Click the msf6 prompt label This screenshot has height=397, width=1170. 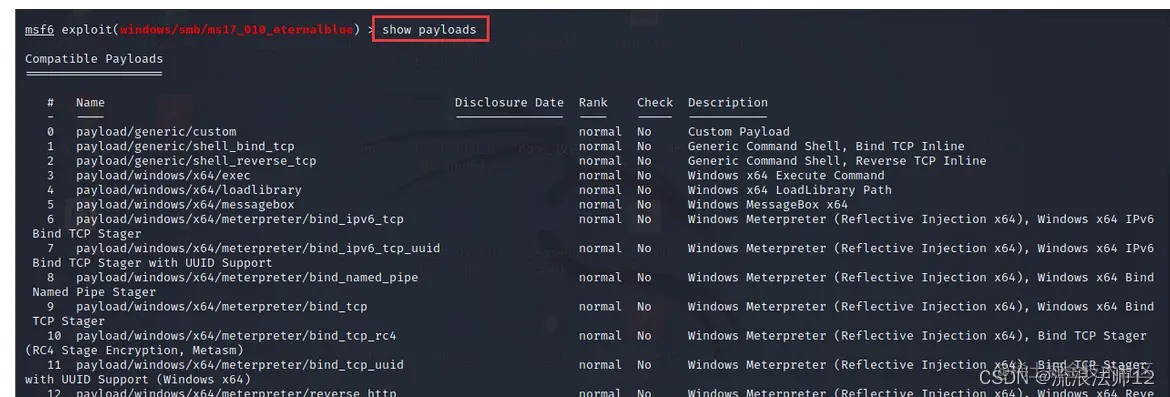[x=40, y=30]
